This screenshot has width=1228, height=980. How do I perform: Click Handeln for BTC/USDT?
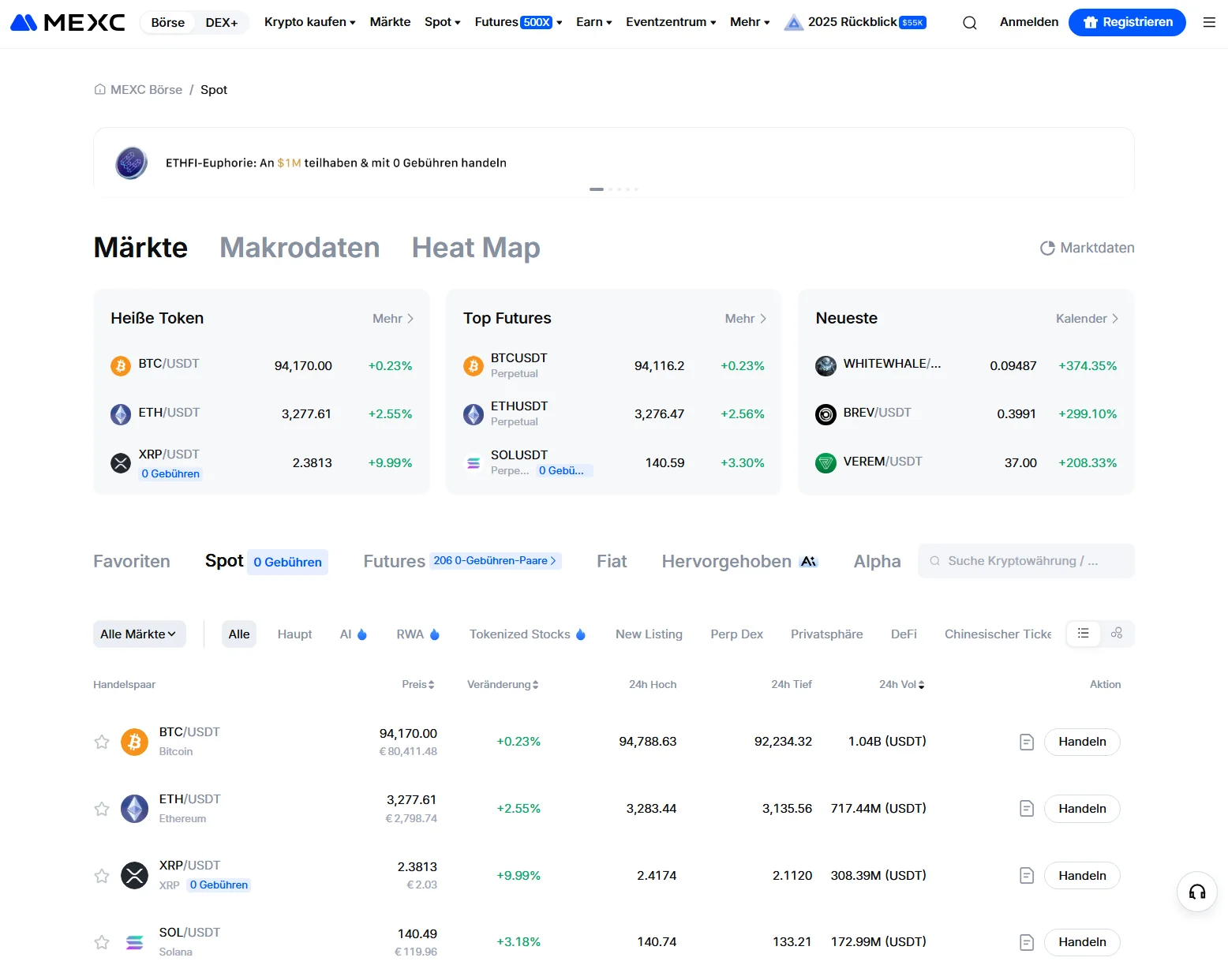1082,742
